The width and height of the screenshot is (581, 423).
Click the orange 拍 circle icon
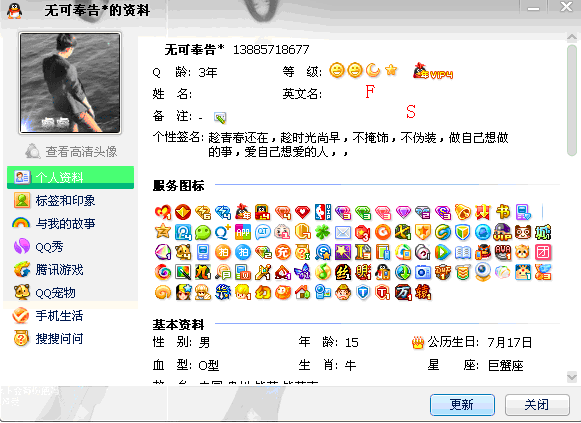(x=223, y=252)
